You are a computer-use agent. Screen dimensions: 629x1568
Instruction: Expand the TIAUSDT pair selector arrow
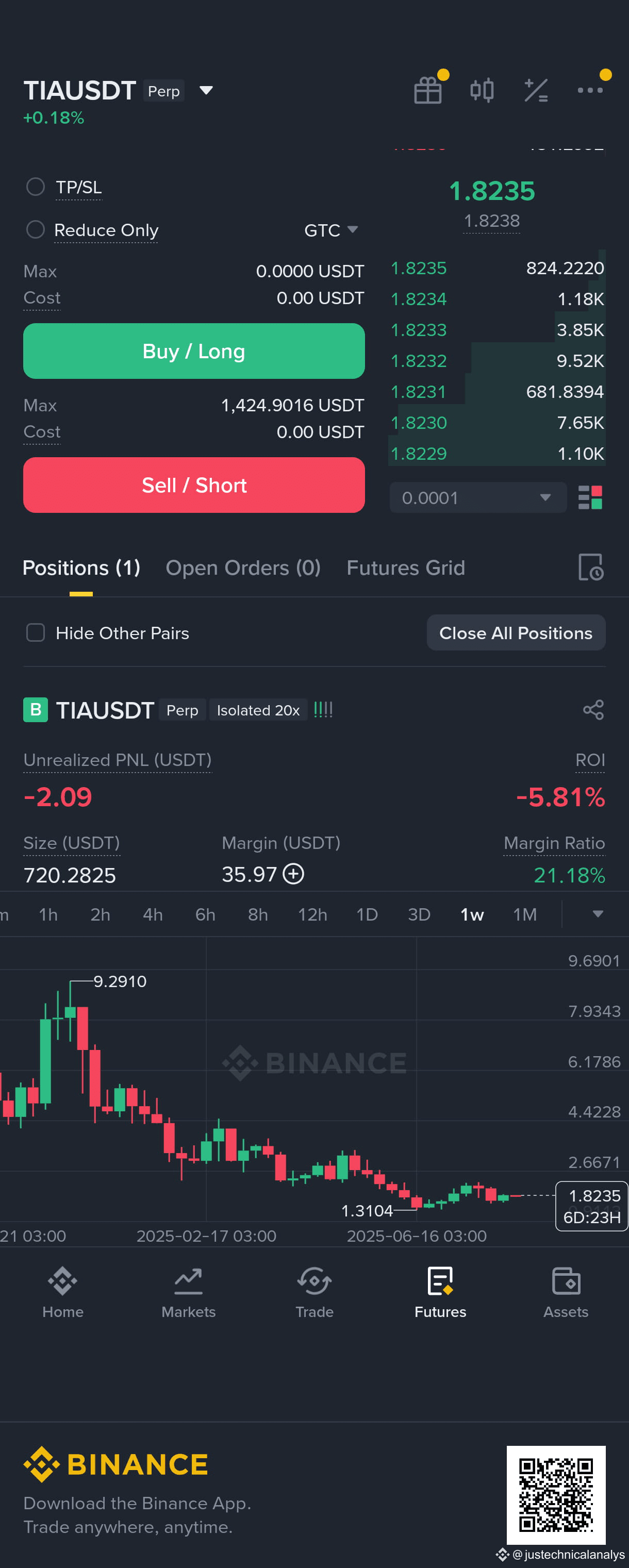point(206,91)
